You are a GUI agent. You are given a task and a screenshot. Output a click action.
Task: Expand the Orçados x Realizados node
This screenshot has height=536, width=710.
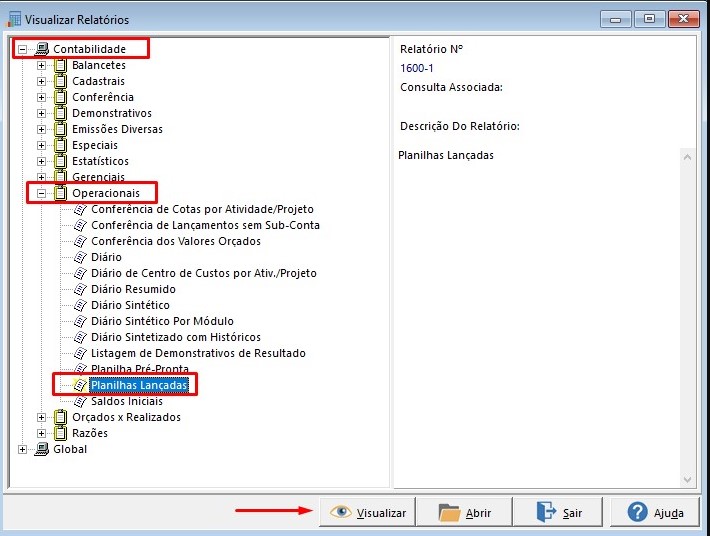[x=41, y=417]
